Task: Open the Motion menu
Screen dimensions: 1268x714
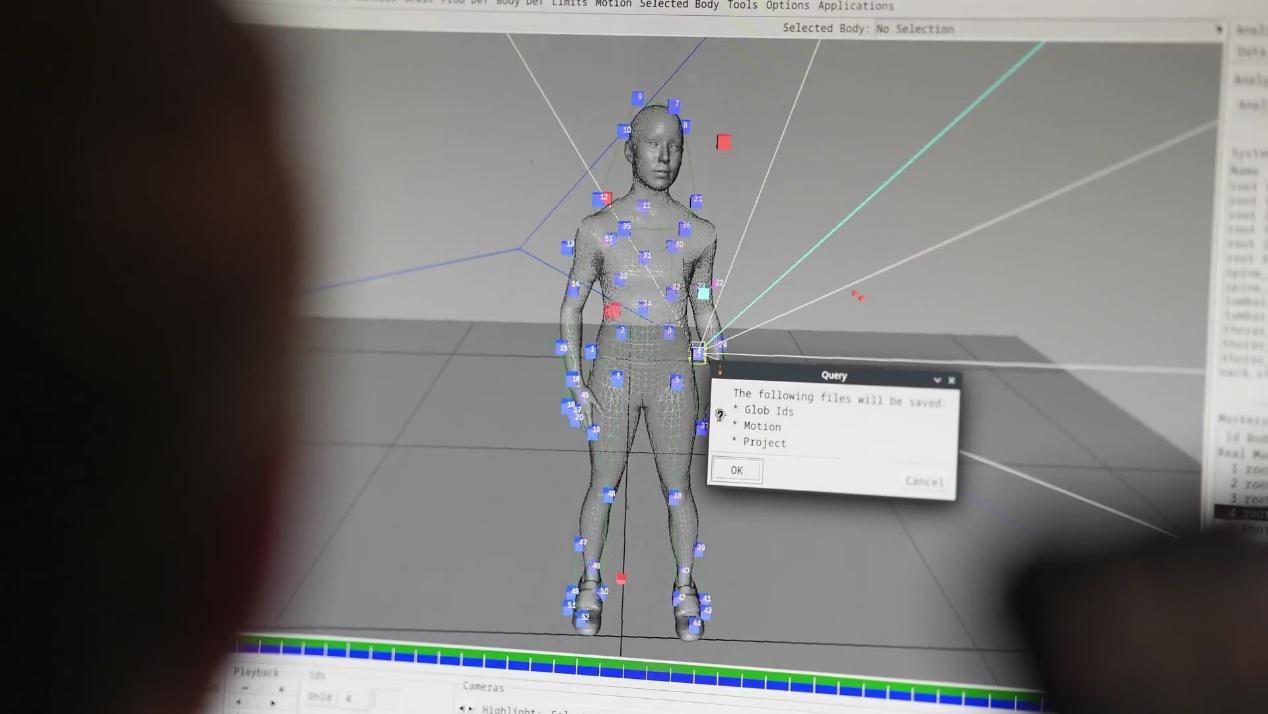Action: (613, 4)
